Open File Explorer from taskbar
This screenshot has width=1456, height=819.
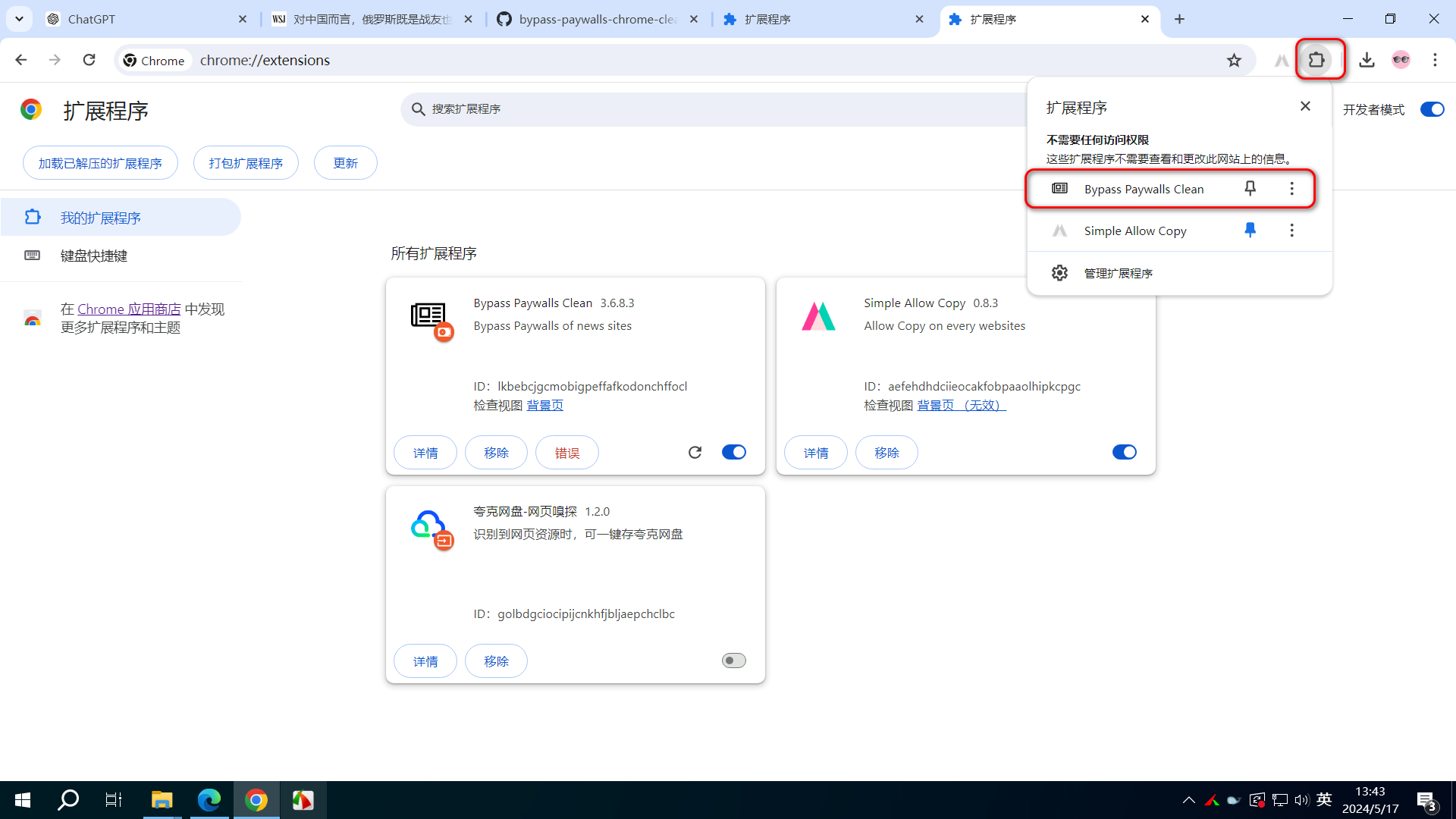tap(162, 800)
